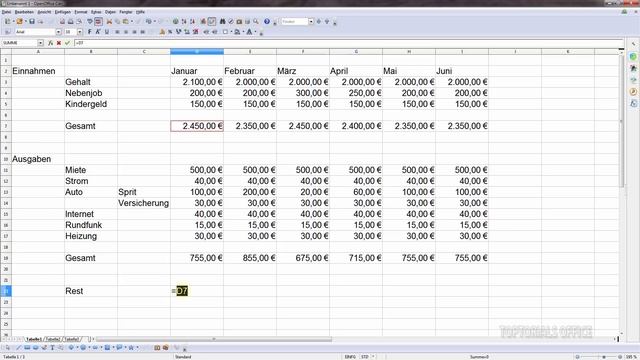This screenshot has height=360, width=640.
Task: Click the zoom percentage in status bar
Action: (632, 357)
